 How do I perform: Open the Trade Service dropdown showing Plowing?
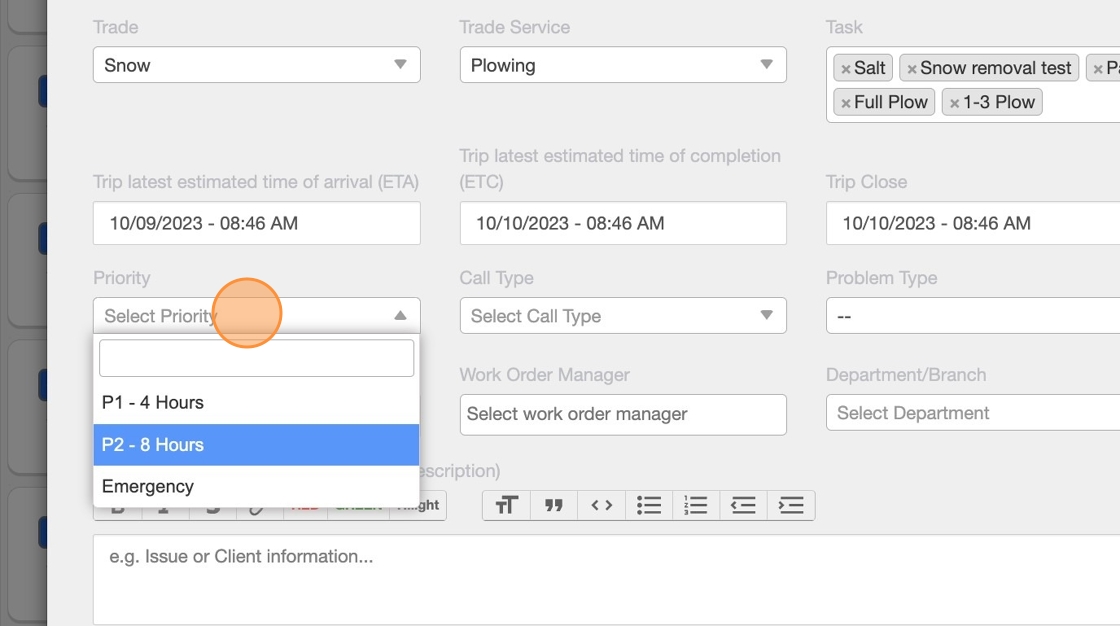[622, 65]
